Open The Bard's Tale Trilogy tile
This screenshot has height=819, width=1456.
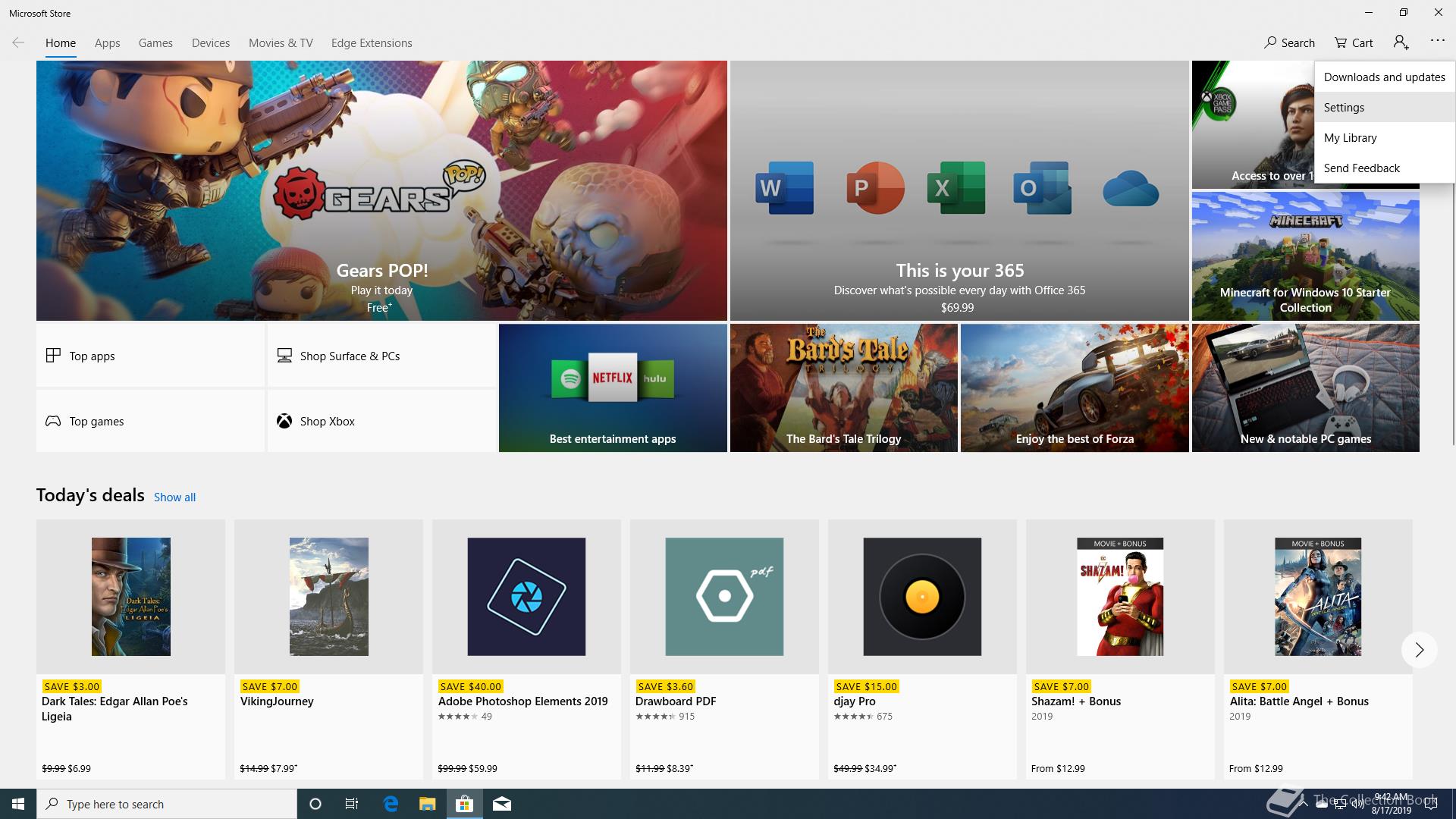click(x=843, y=388)
